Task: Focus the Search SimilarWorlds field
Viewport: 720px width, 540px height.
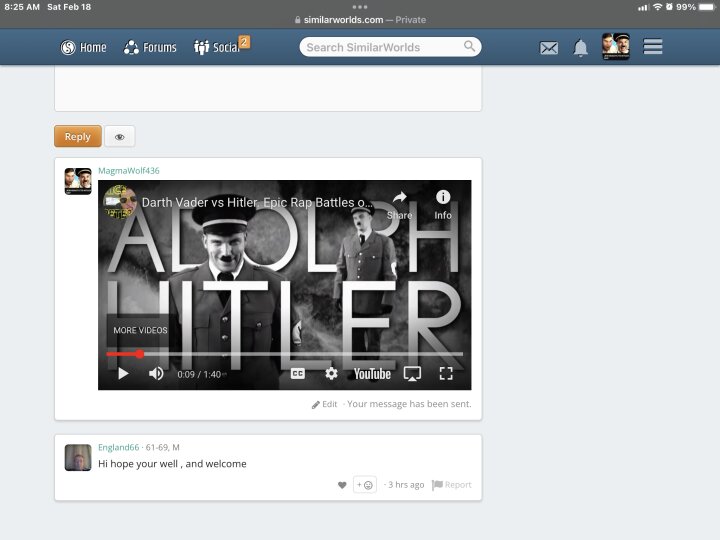Action: click(390, 47)
